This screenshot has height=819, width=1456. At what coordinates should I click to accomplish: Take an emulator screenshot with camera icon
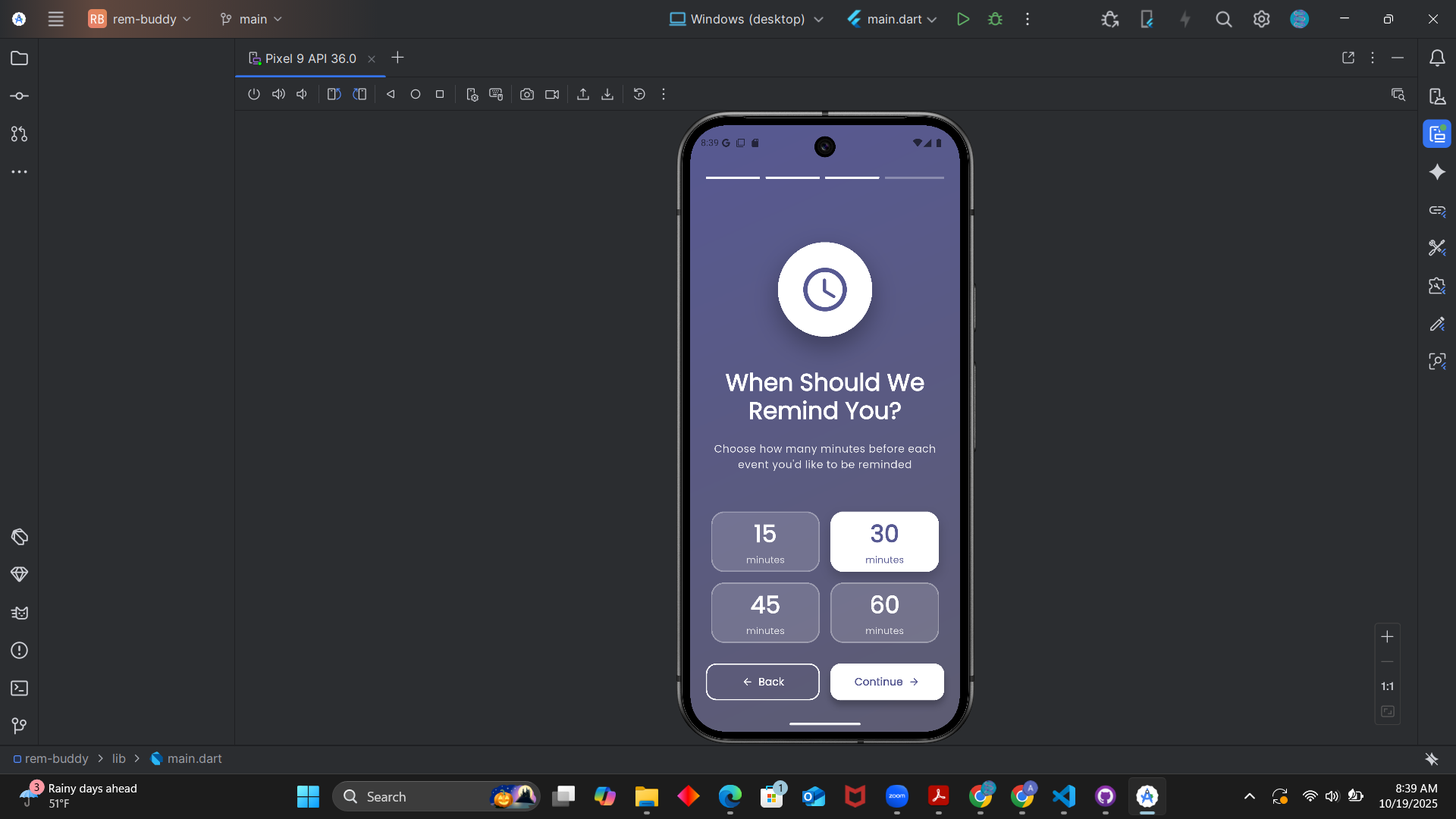click(527, 94)
